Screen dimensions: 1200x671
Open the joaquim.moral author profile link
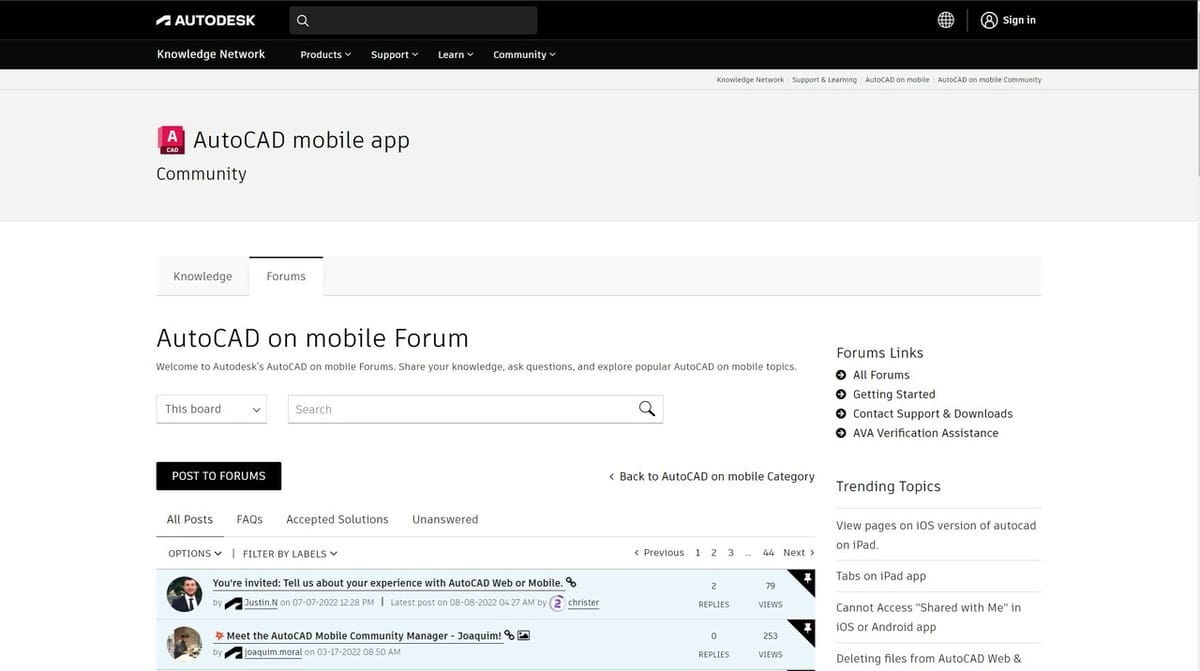point(274,653)
